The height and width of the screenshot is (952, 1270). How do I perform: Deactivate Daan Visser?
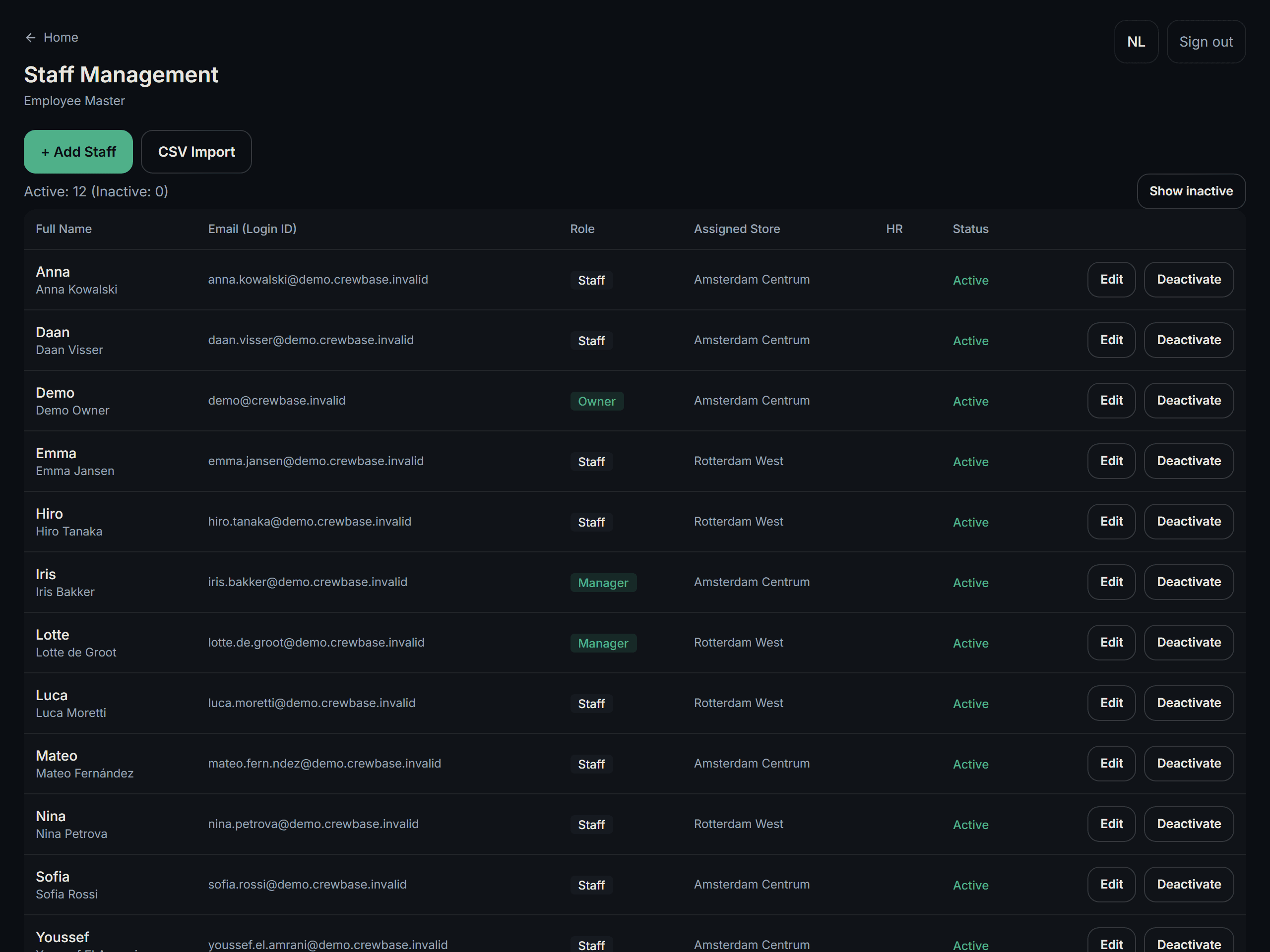pos(1189,340)
